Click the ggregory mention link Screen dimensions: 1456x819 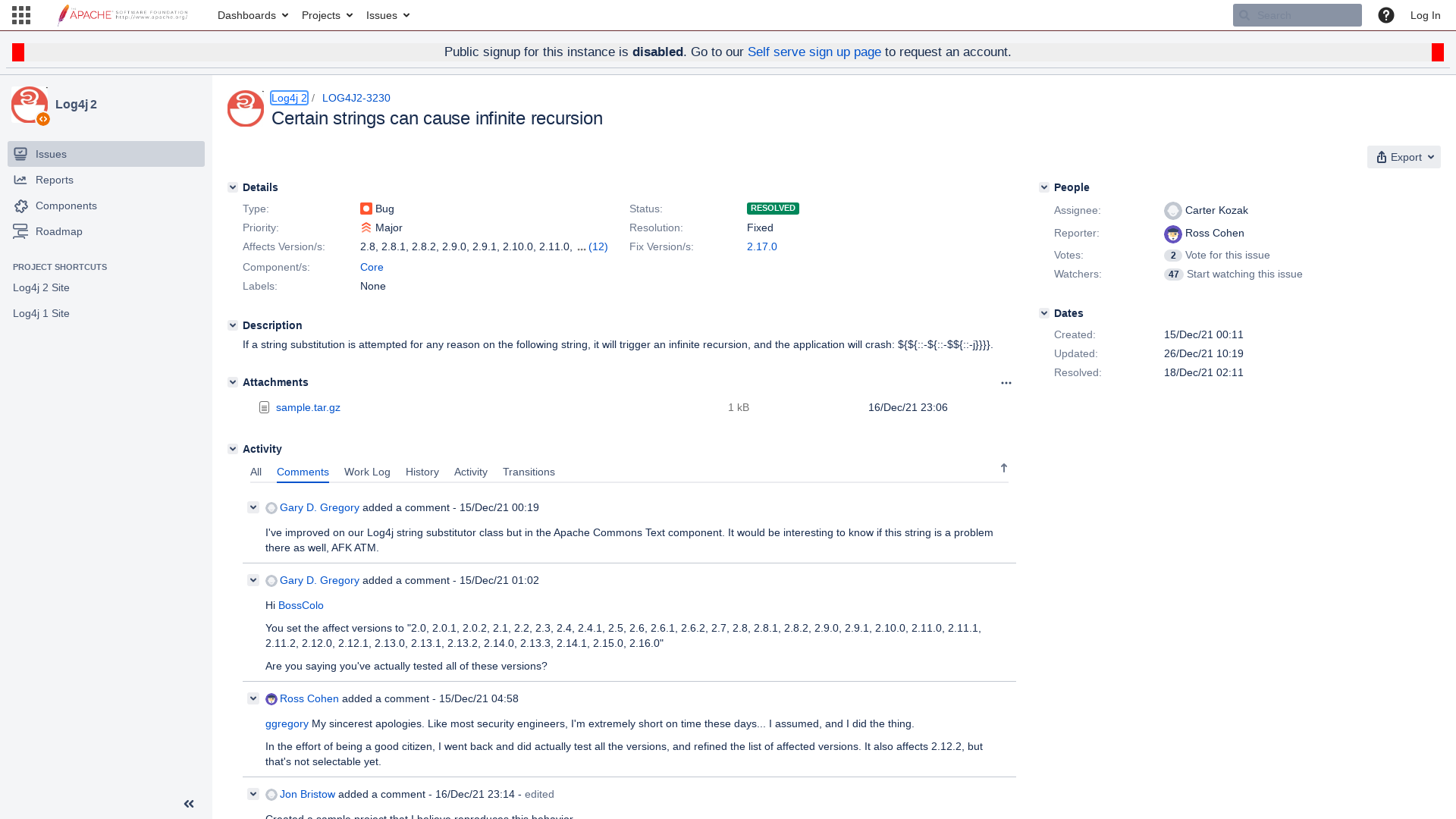click(287, 723)
